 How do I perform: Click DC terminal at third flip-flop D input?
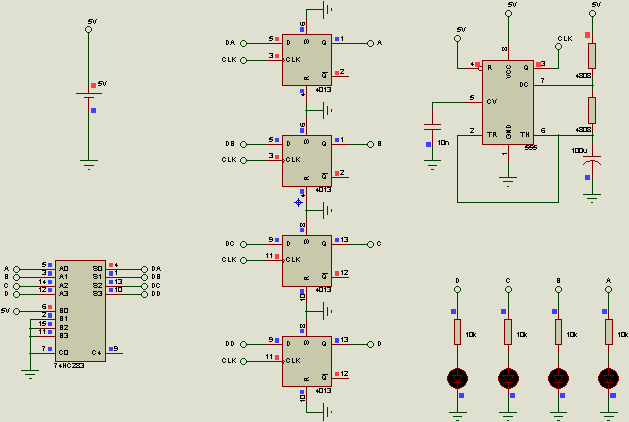[x=243, y=244]
